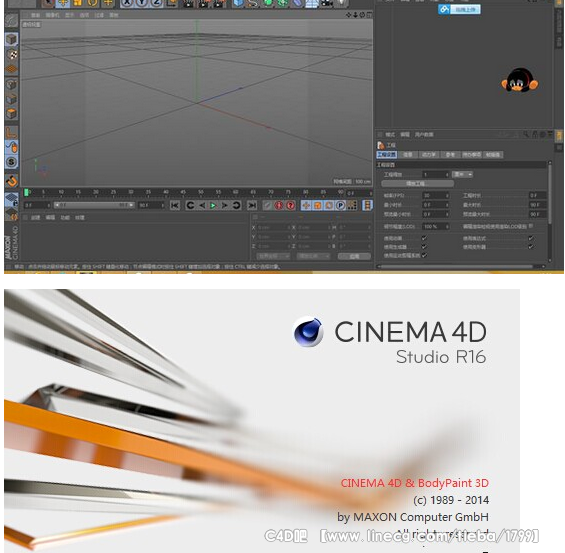565x553 pixels.
Task: Open the blue deformer objects icon
Action: [x=297, y=3]
